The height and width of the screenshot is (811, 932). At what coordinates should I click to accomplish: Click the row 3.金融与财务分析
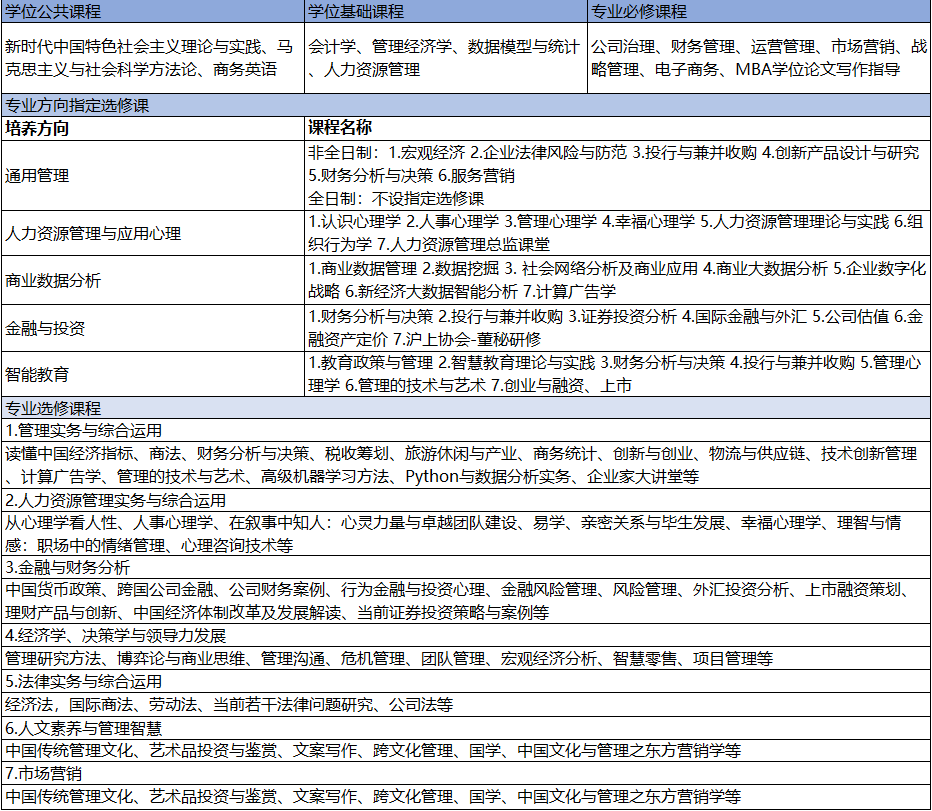pyautogui.click(x=466, y=567)
